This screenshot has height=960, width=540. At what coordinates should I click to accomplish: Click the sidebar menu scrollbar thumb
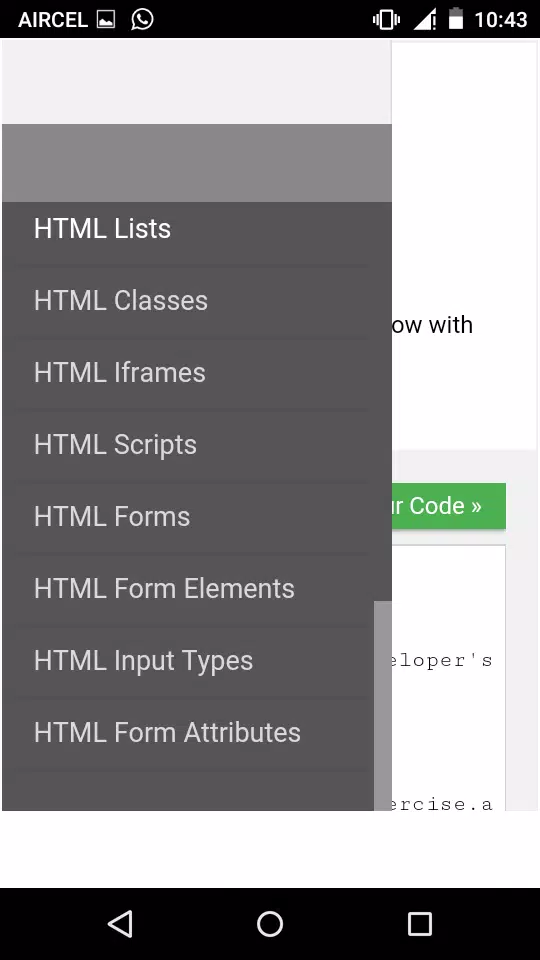click(x=383, y=706)
